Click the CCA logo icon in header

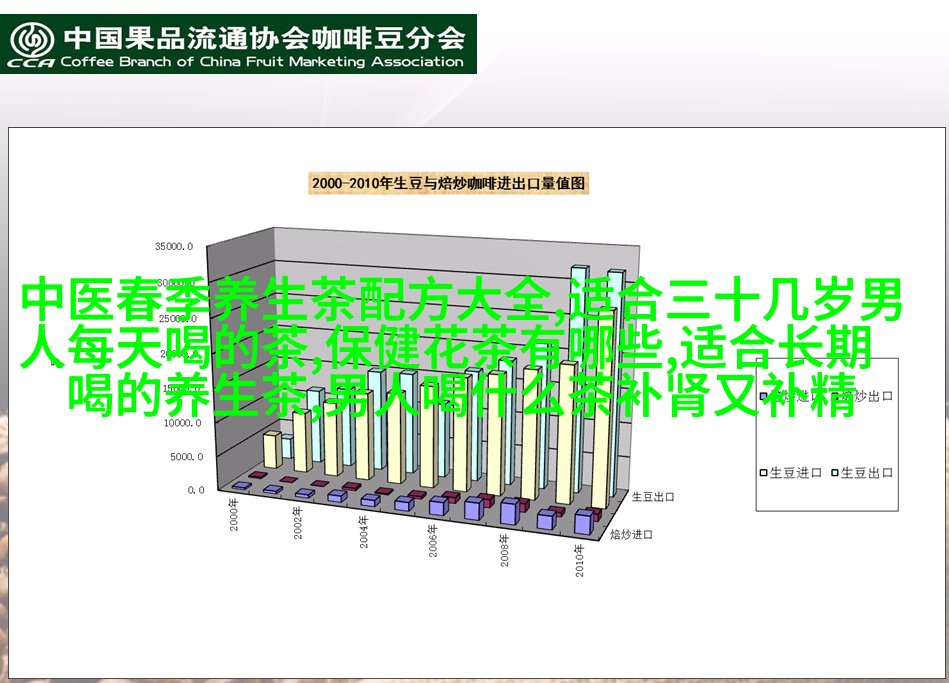pos(33,42)
